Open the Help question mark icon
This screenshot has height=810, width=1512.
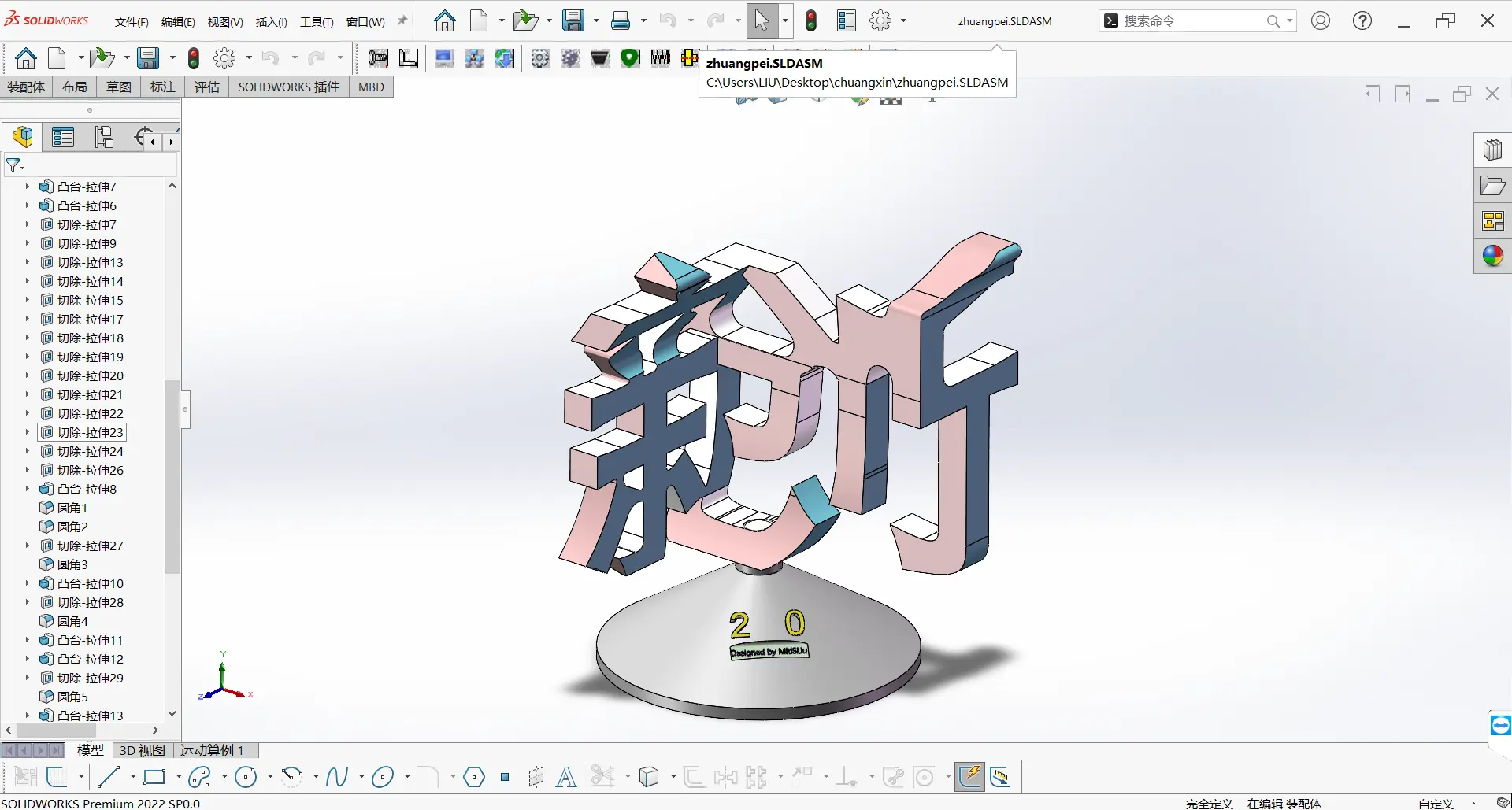pyautogui.click(x=1362, y=21)
